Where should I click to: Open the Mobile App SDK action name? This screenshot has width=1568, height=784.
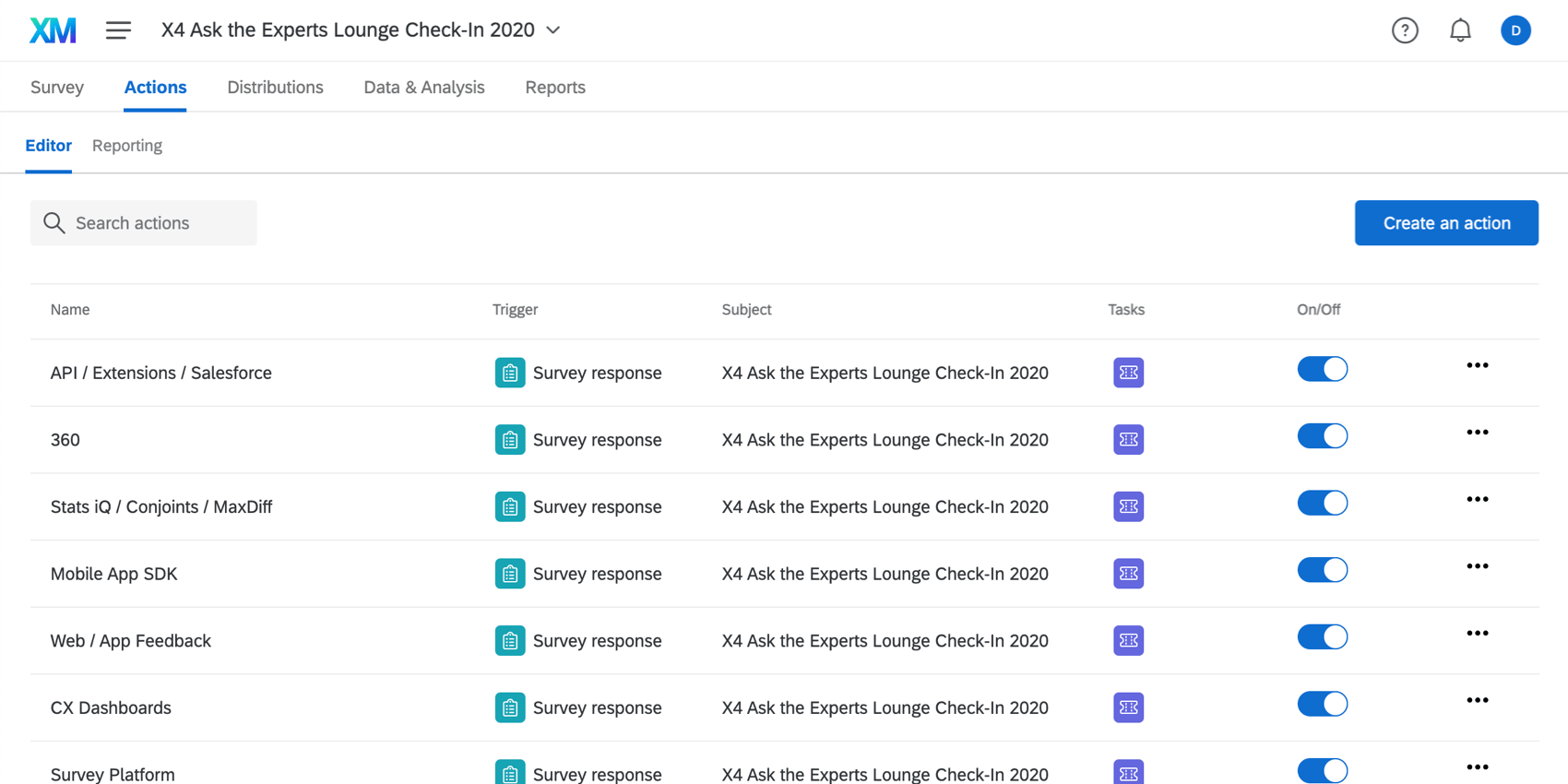(114, 574)
